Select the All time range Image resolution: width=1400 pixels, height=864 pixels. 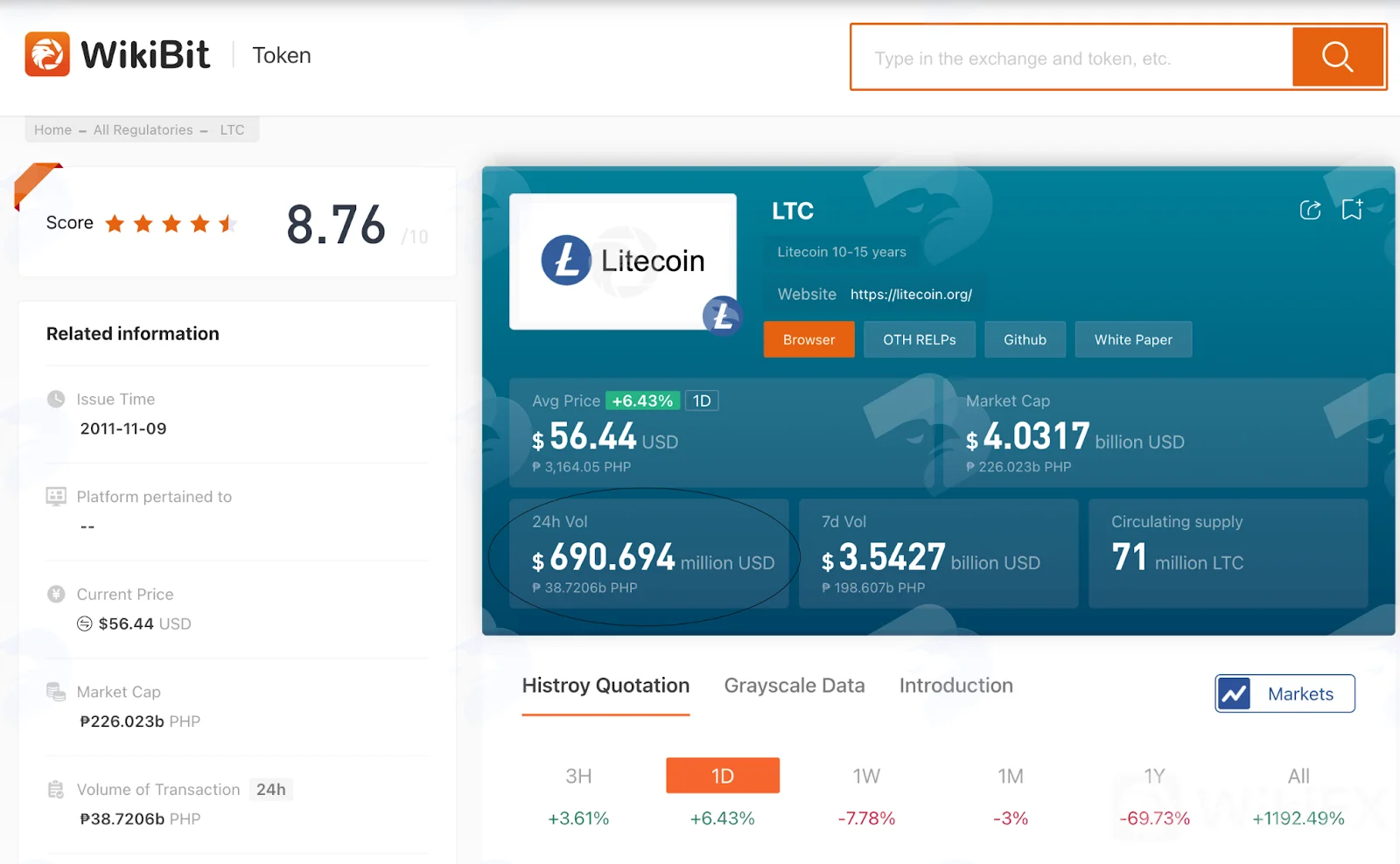click(x=1298, y=776)
